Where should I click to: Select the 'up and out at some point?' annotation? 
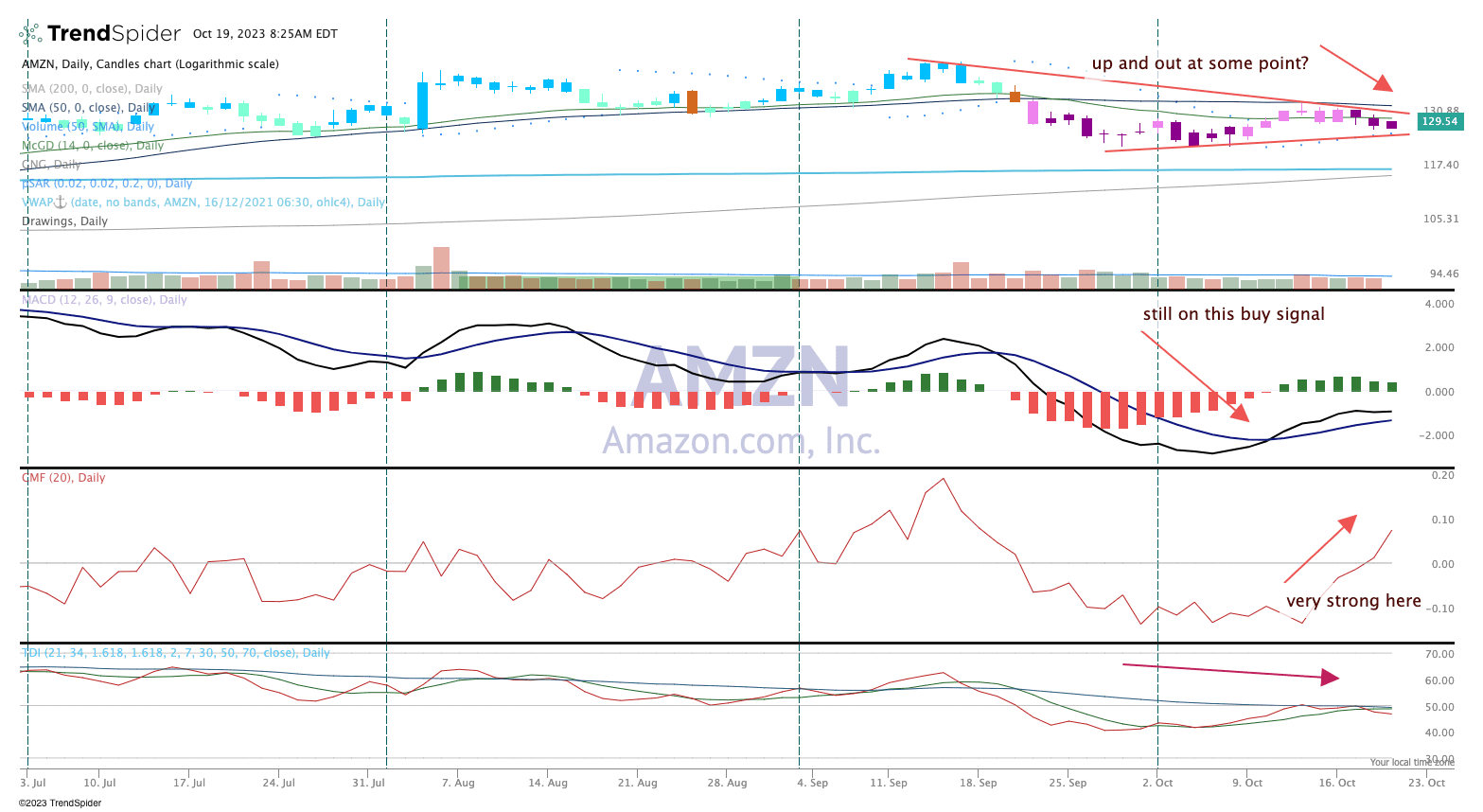point(1200,63)
